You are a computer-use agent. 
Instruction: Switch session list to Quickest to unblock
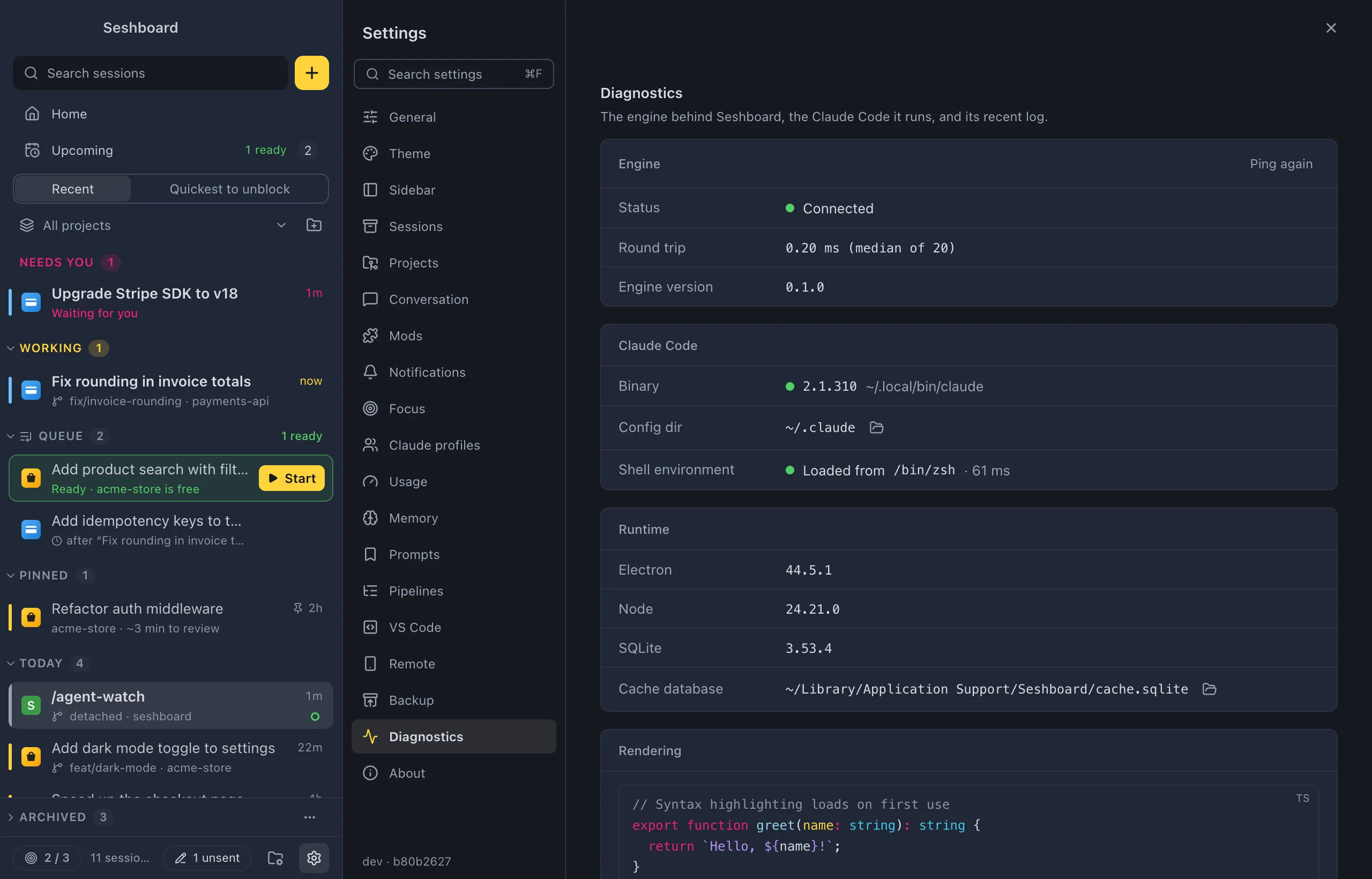point(229,189)
